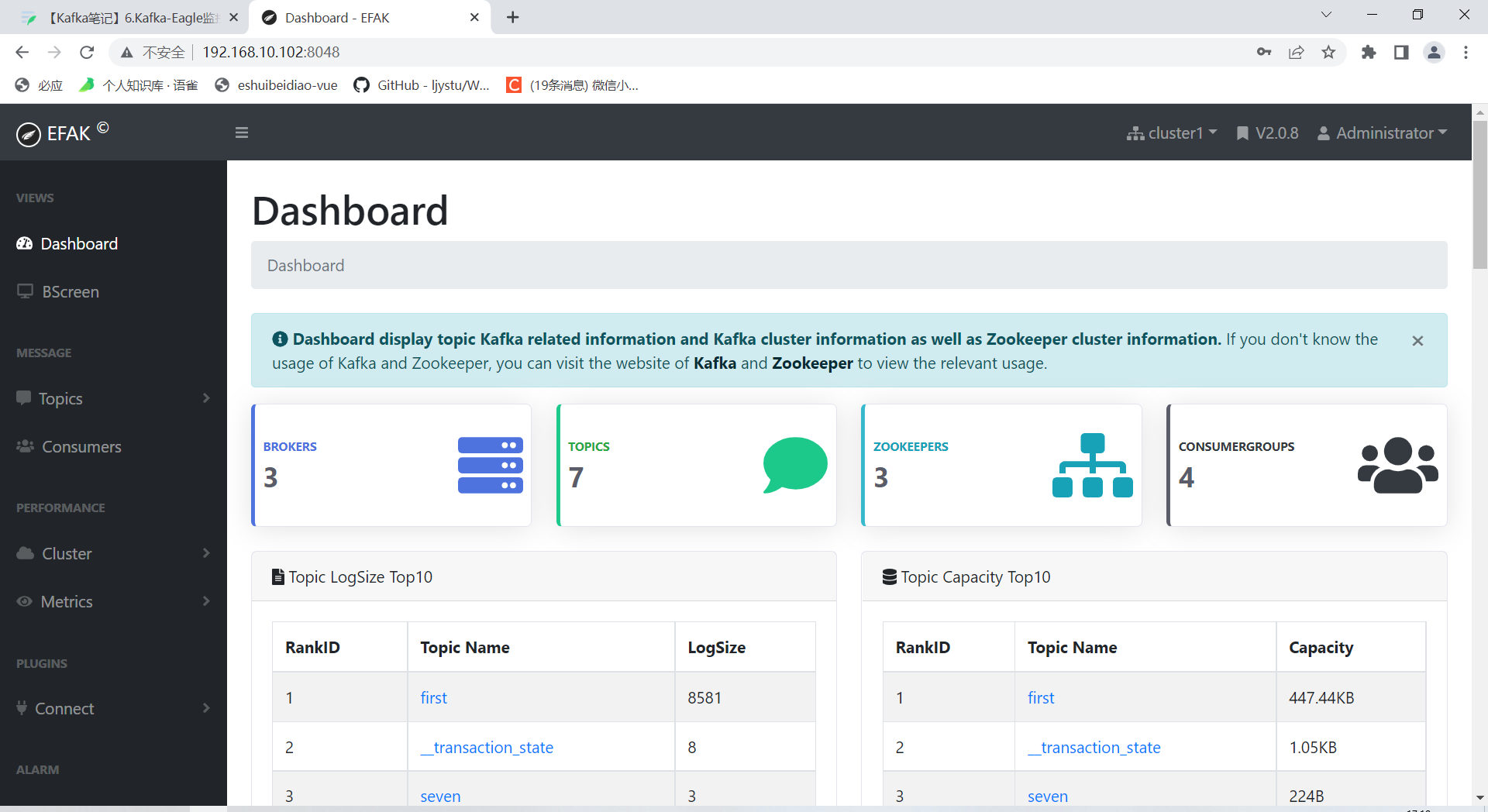Open the 个人知识库 · 语雀 bookmark

pyautogui.click(x=139, y=85)
